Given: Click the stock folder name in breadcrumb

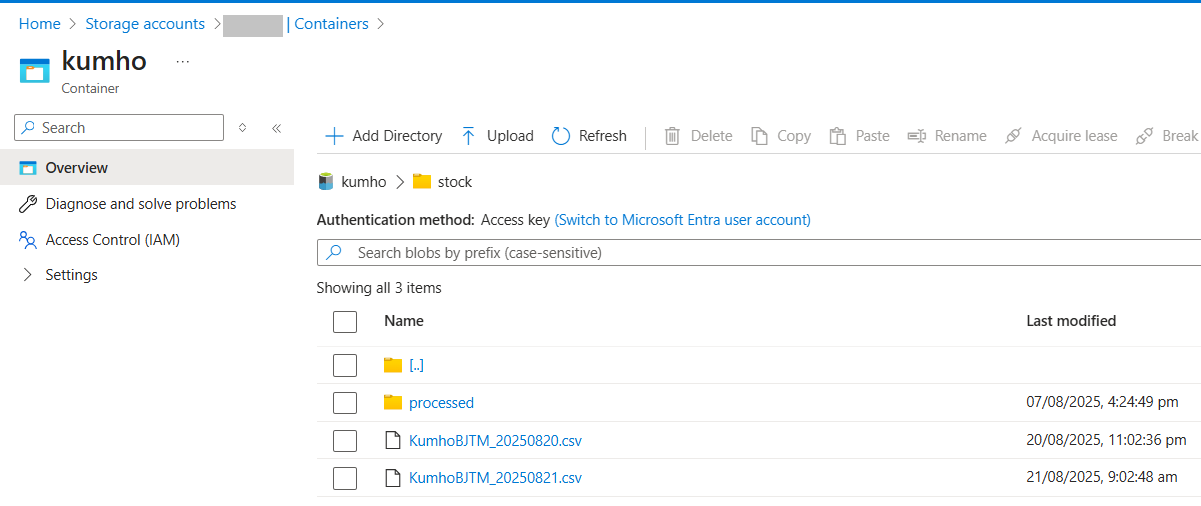Looking at the screenshot, I should click(x=455, y=182).
